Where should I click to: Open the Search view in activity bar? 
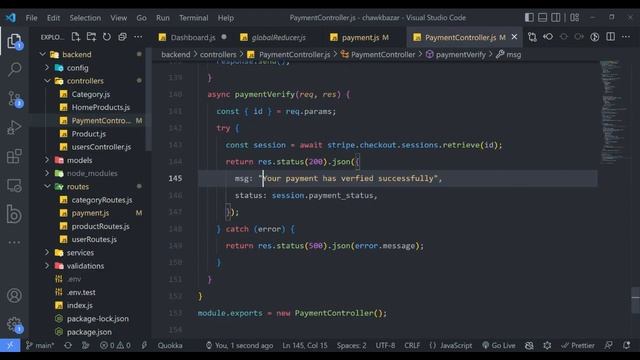point(14,69)
